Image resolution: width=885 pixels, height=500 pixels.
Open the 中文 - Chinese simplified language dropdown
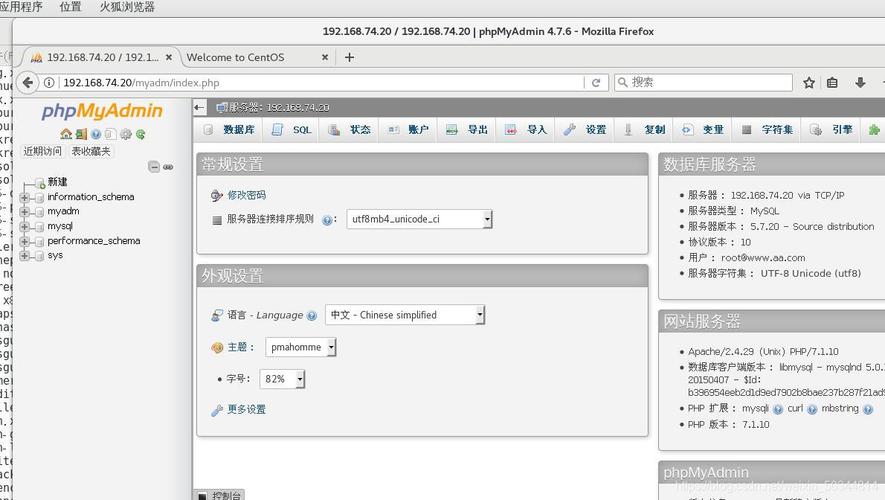pyautogui.click(x=405, y=315)
